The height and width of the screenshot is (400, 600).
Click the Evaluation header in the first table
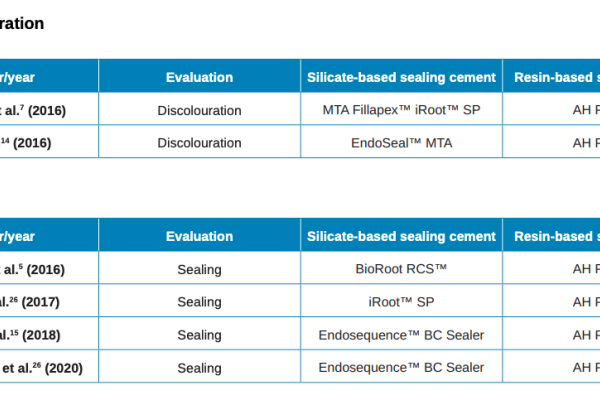(199, 77)
